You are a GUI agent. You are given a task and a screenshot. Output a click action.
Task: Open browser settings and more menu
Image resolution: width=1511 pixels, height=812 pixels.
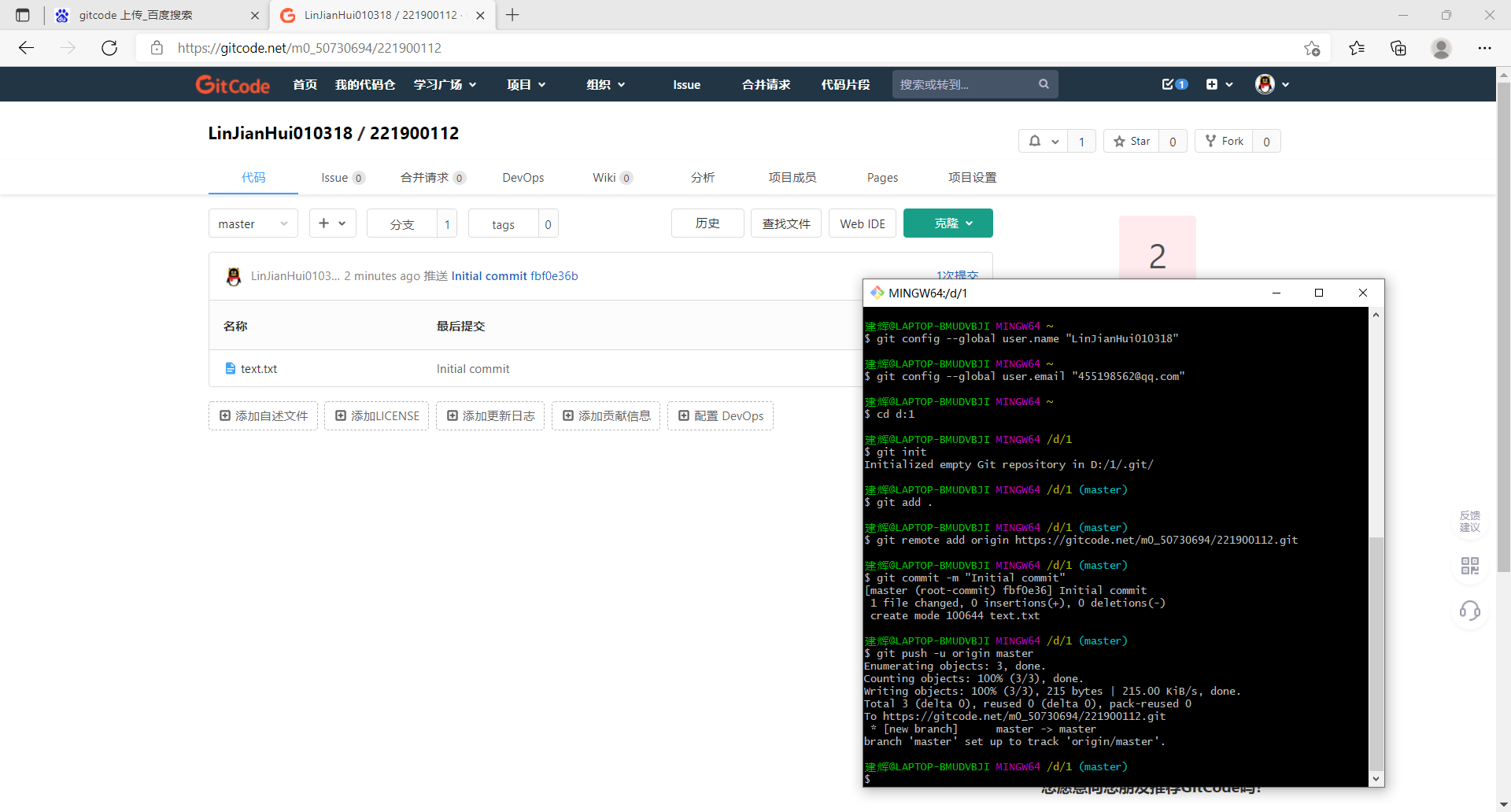coord(1484,48)
